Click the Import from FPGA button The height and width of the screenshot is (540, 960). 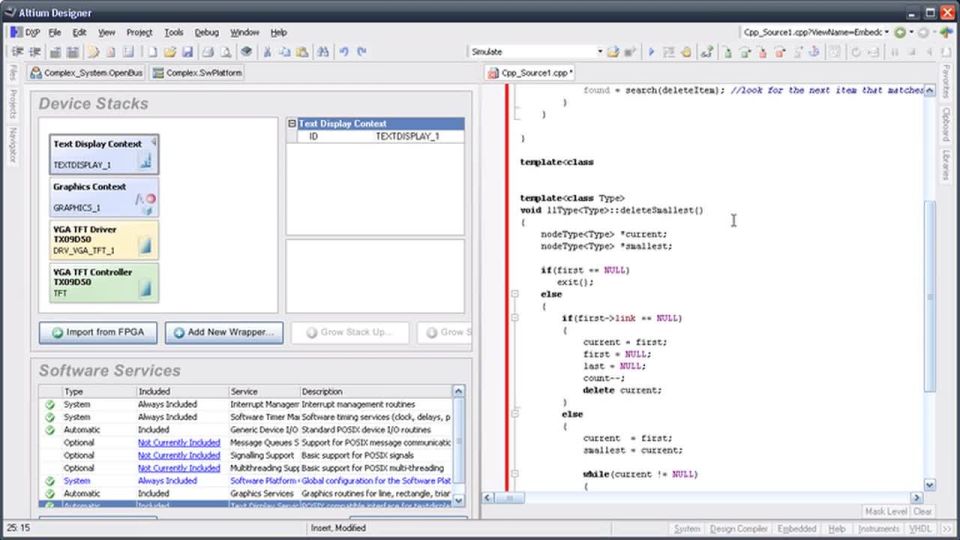point(98,332)
